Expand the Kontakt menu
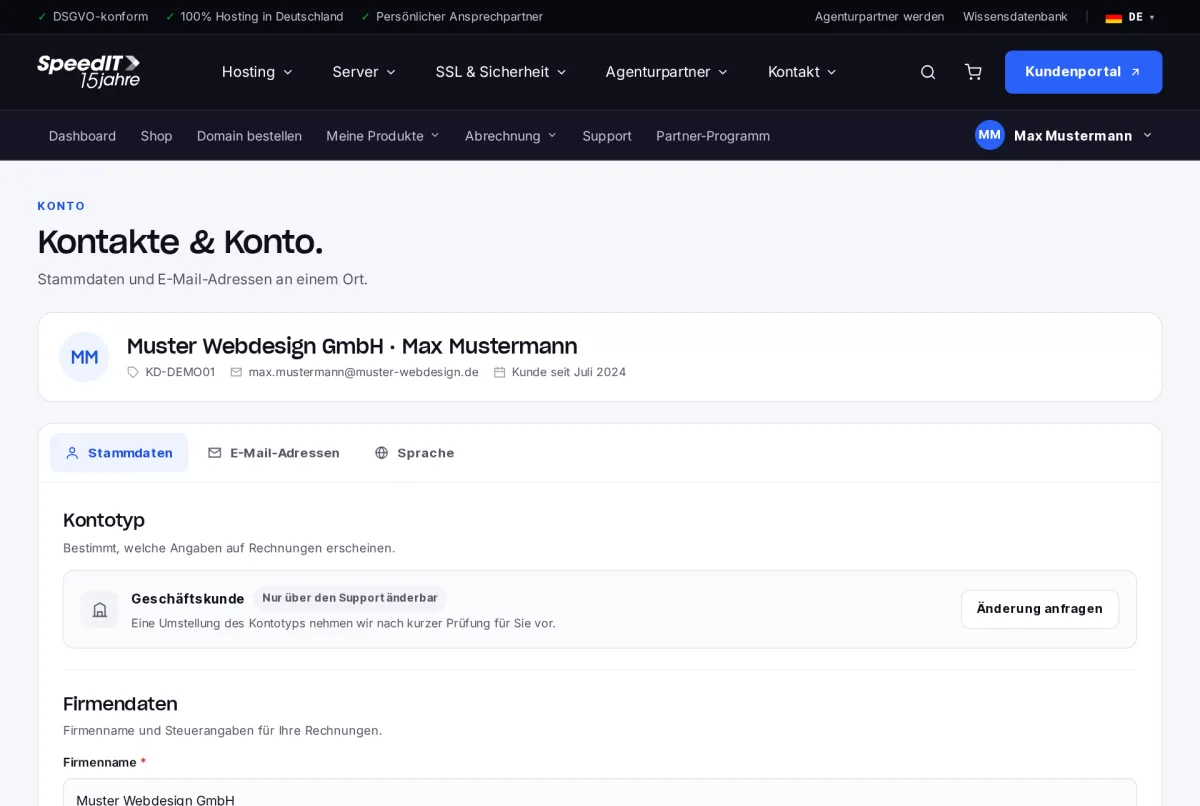The image size is (1200, 806). tap(802, 72)
